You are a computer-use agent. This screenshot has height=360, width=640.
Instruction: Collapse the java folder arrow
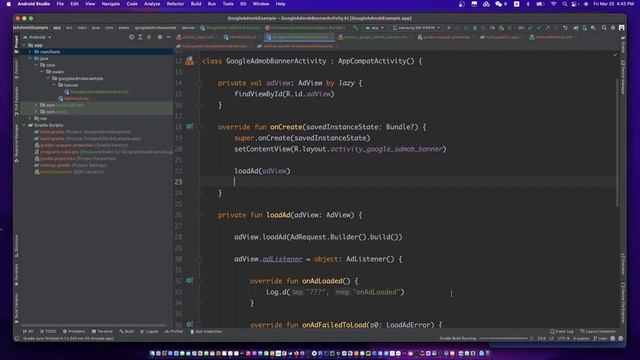[30, 58]
